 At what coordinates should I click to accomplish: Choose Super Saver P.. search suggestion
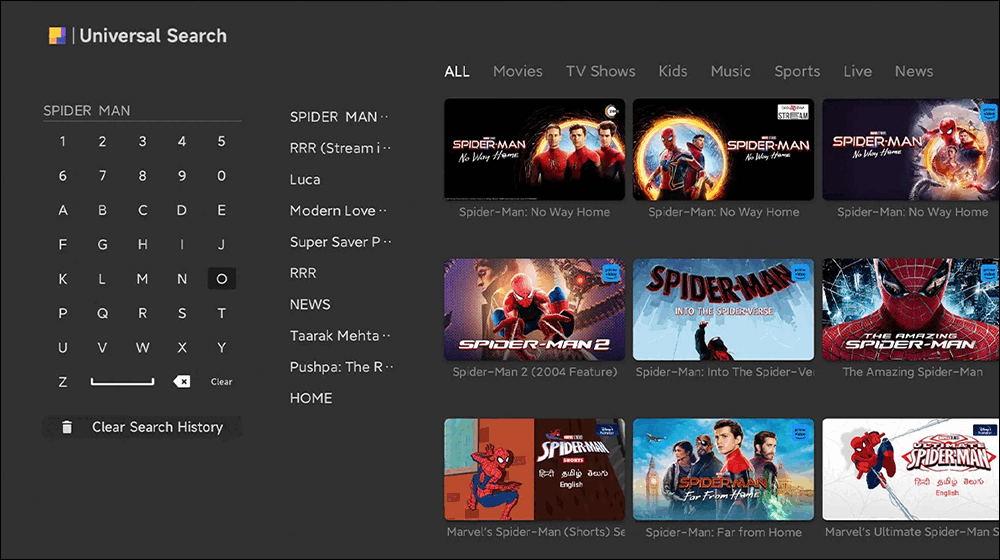click(x=341, y=242)
